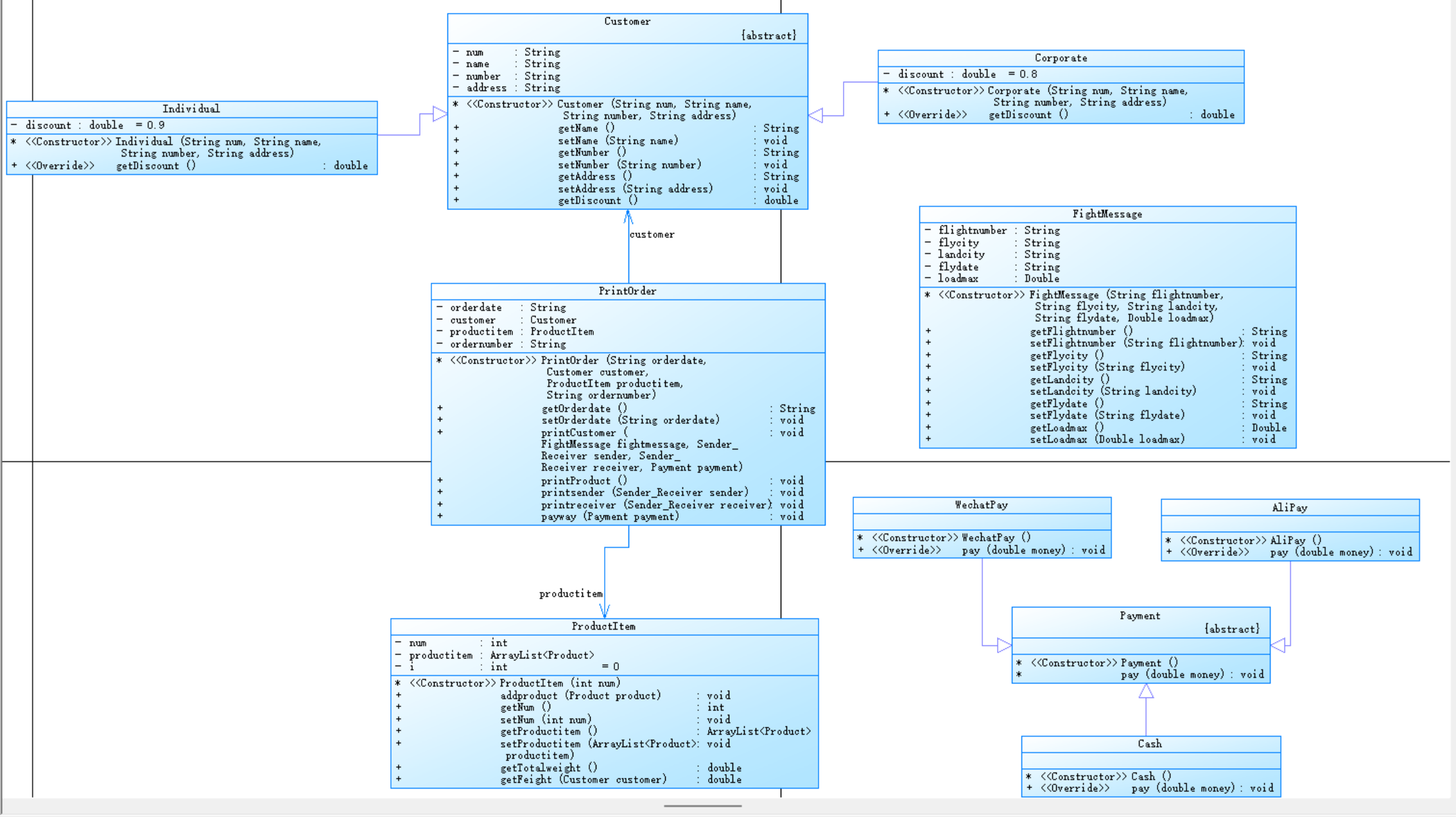Select the abstract Payment class title
The width and height of the screenshot is (1456, 817).
[1140, 615]
